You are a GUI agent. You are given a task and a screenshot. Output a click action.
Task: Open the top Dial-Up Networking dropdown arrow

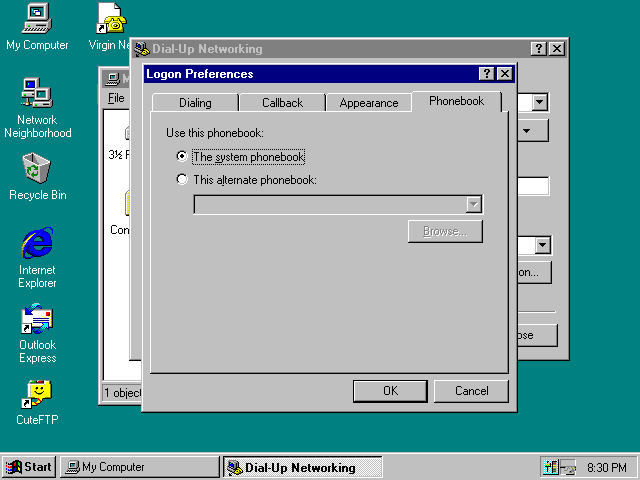[540, 102]
